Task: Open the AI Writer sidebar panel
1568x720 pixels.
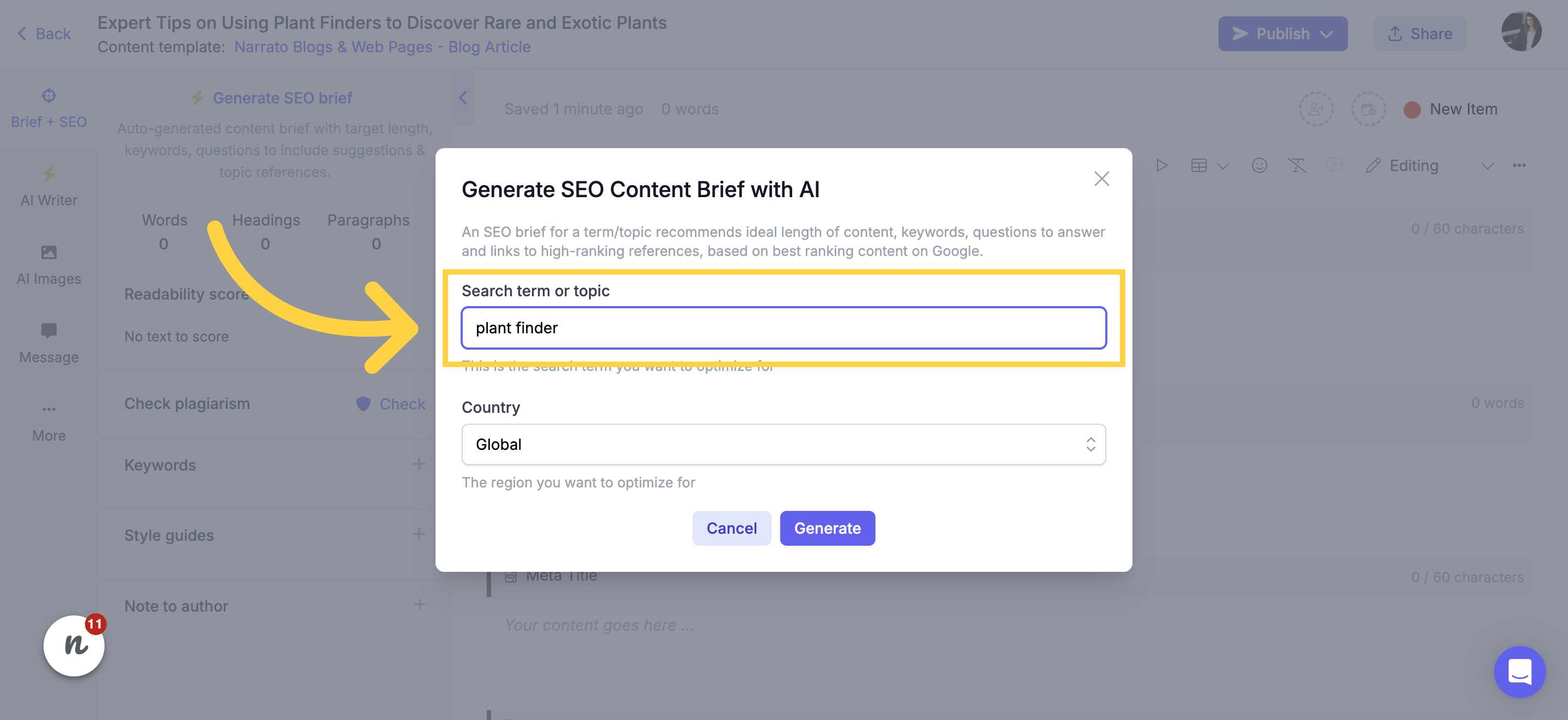Action: point(48,187)
